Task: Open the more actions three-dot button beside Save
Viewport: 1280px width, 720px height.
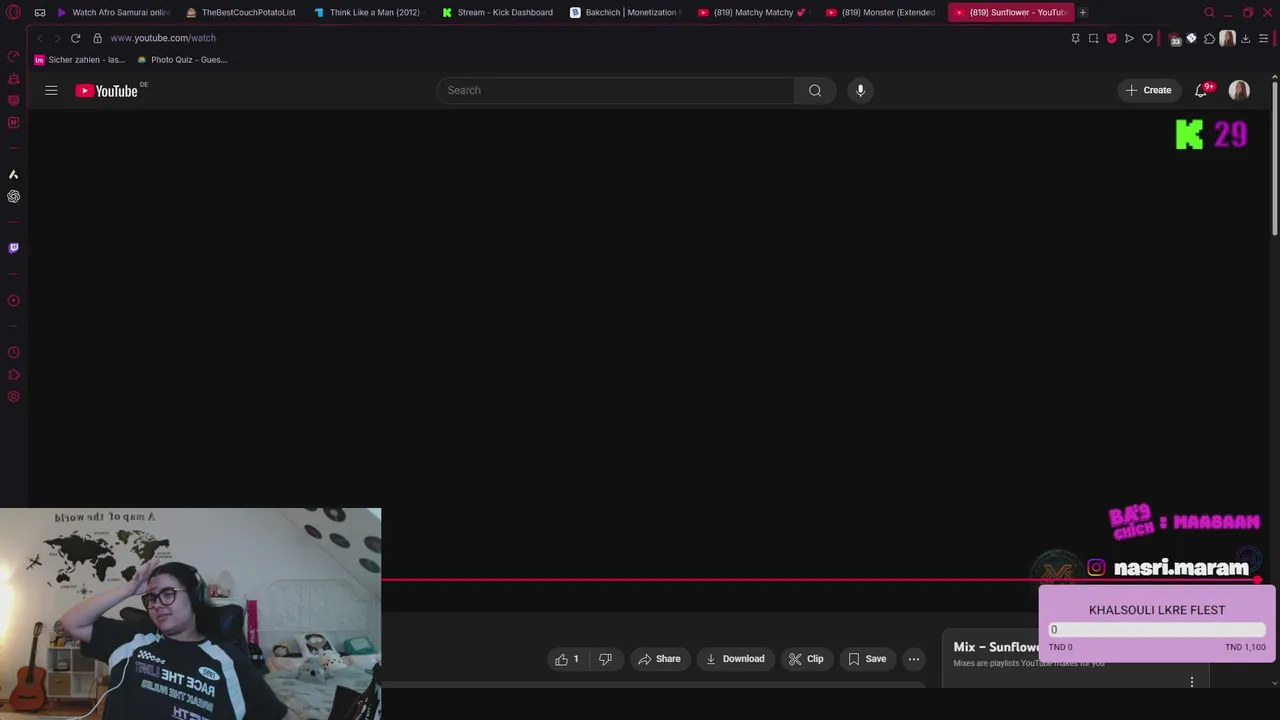Action: click(913, 659)
